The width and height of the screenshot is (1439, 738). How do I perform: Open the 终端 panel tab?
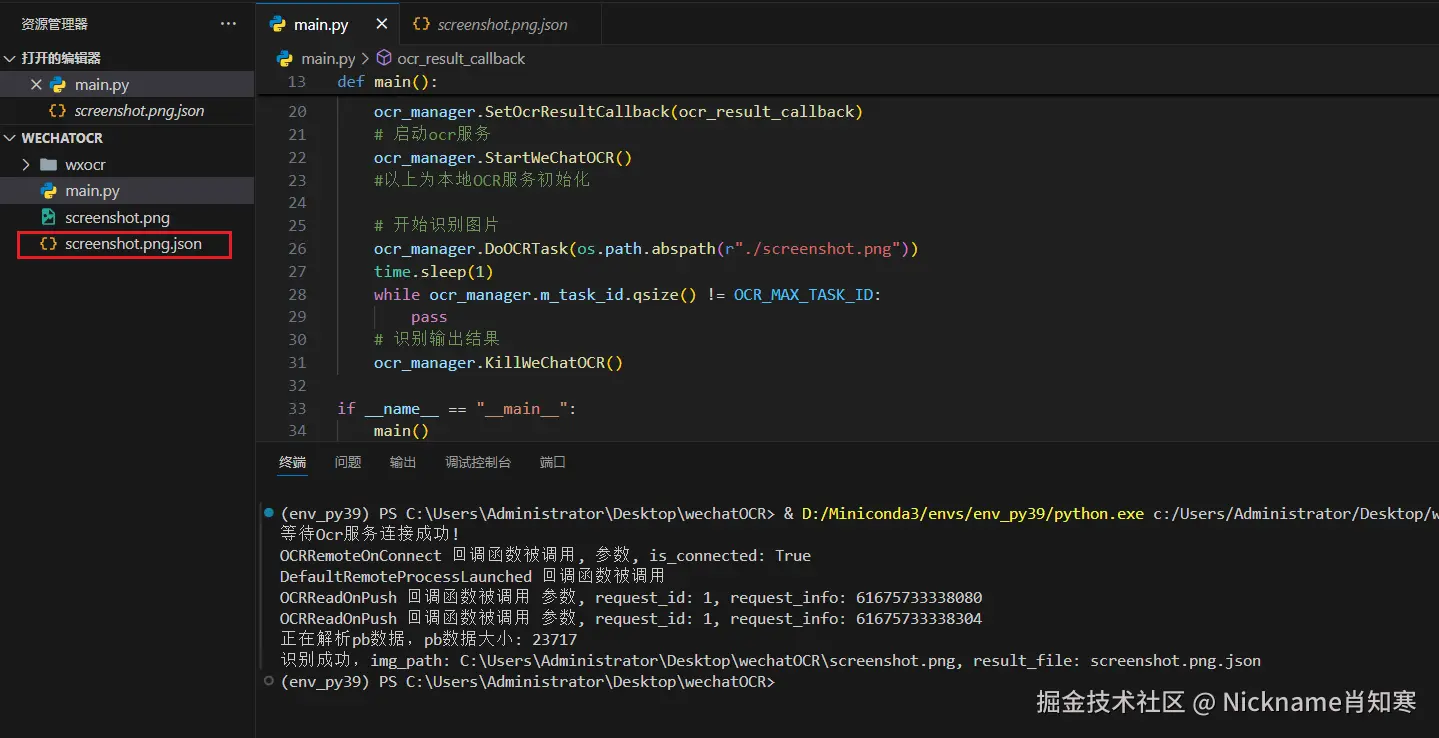(x=292, y=462)
